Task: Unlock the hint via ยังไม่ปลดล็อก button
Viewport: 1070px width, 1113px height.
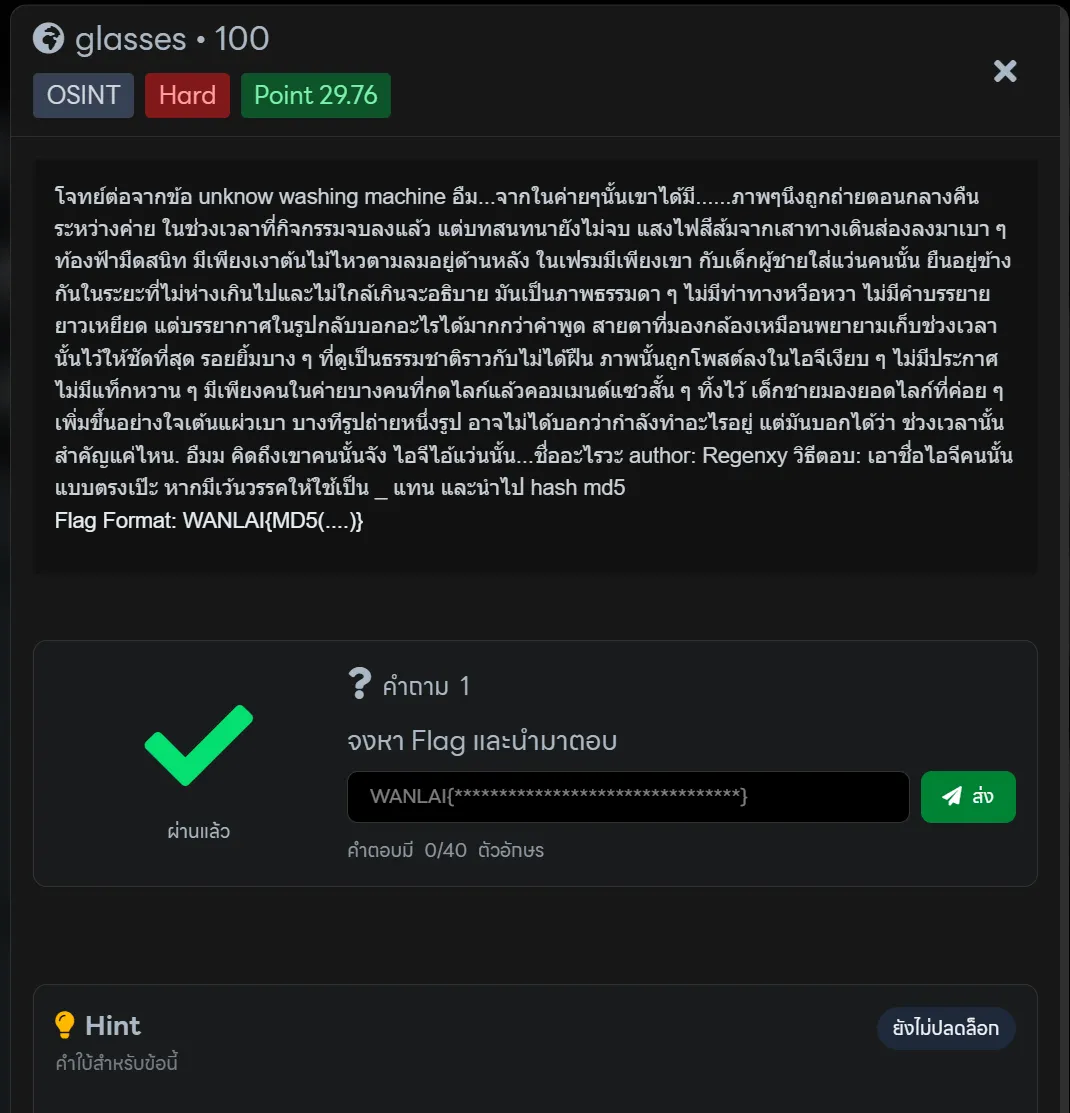Action: 946,1028
